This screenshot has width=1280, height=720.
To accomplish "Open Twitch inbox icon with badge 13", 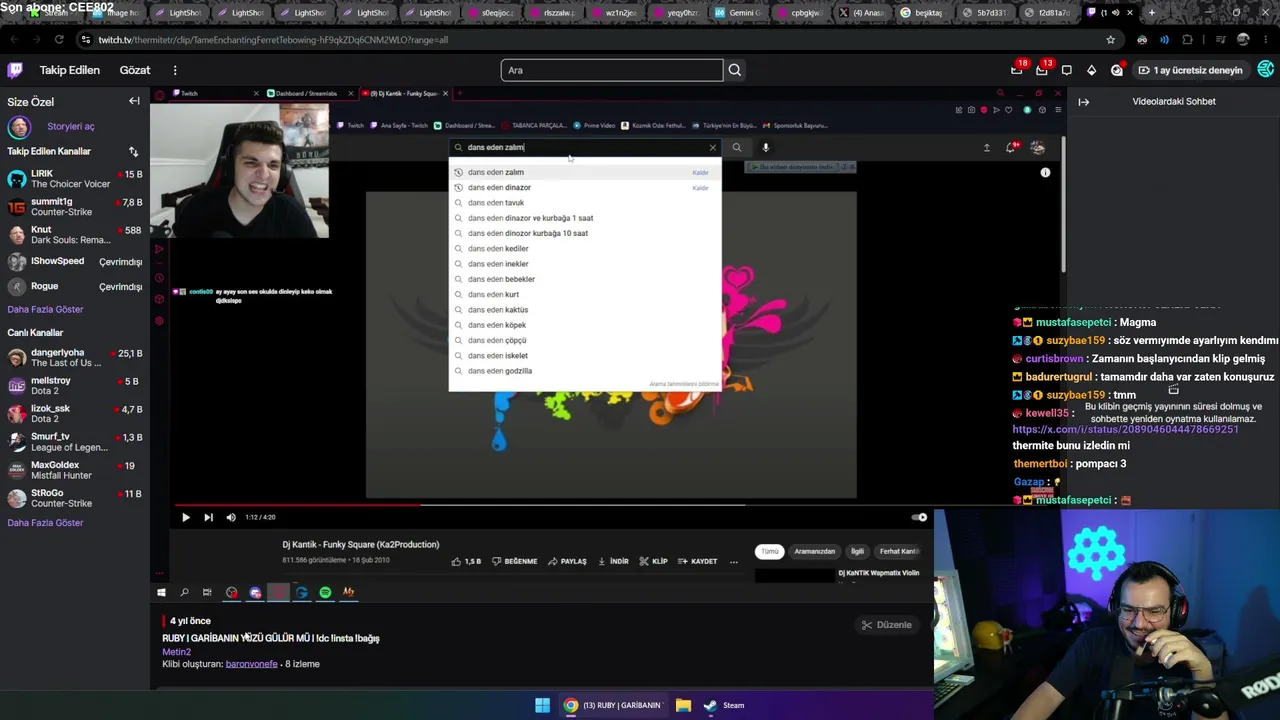I will click(x=1042, y=70).
